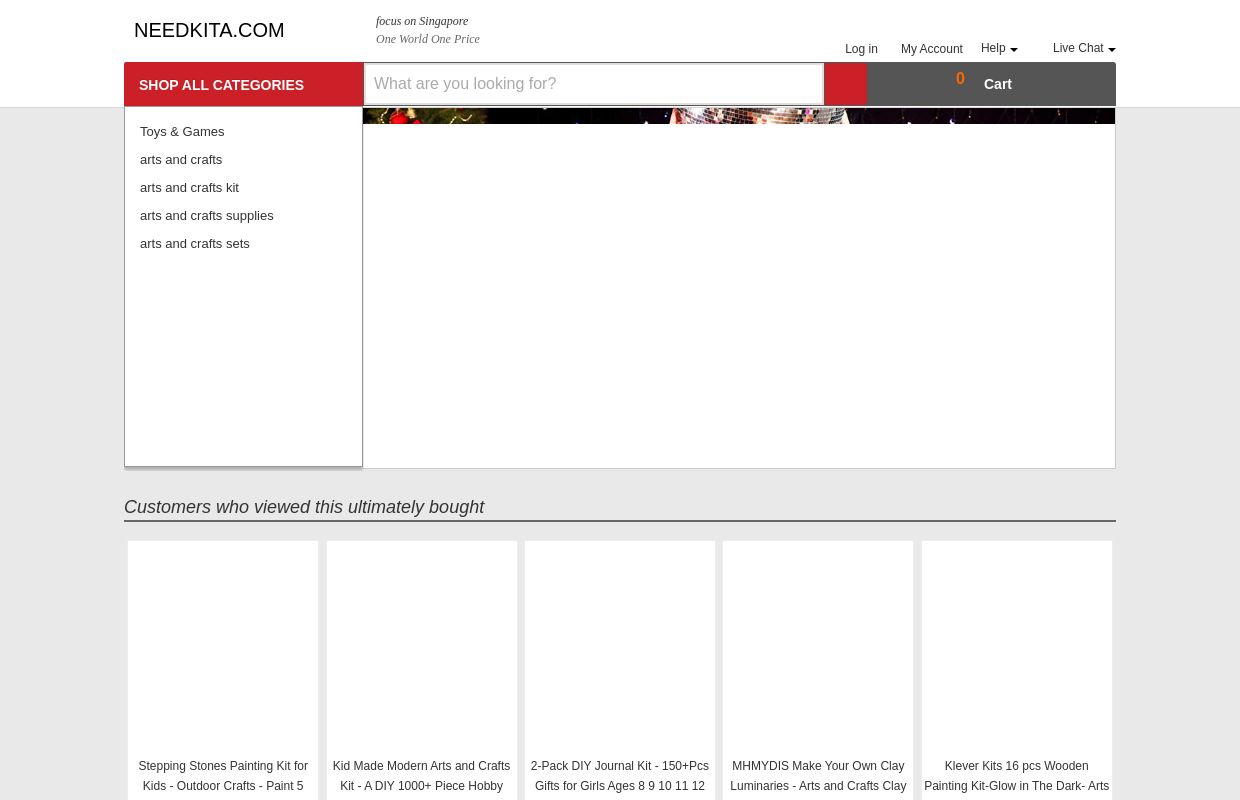Open the shopping Cart
Viewport: 1240px width, 800px height.
[997, 84]
